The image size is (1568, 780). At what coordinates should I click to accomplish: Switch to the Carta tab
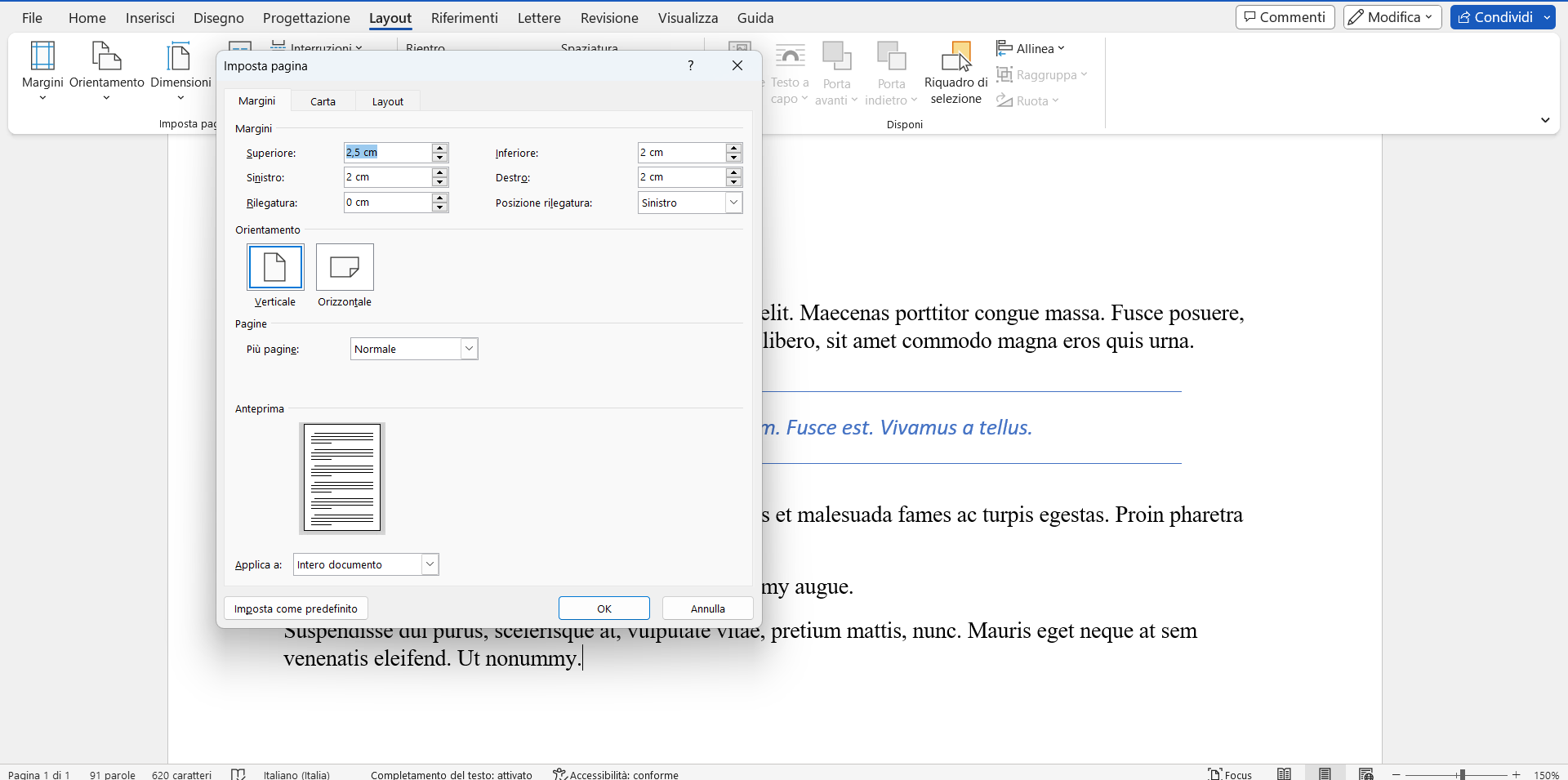pyautogui.click(x=323, y=100)
